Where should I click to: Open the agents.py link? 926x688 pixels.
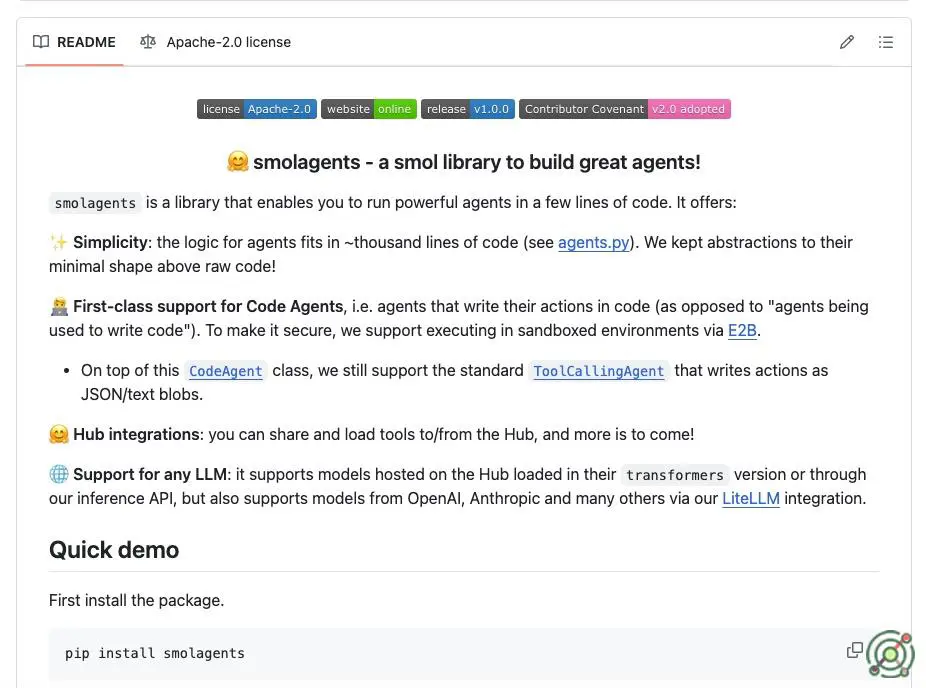pyautogui.click(x=594, y=242)
